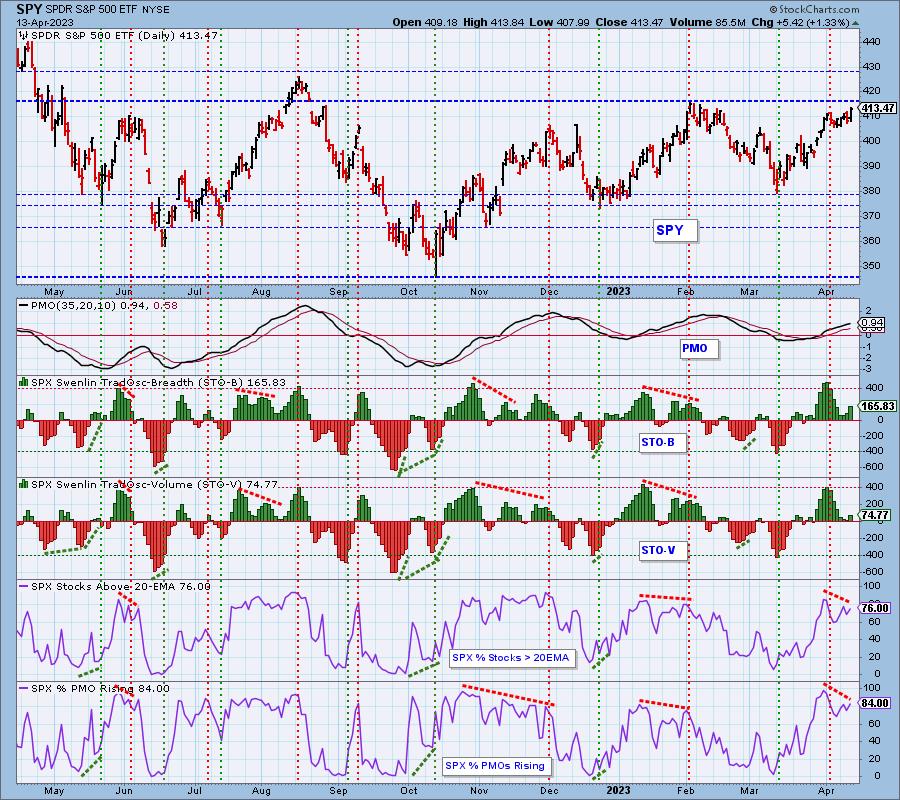This screenshot has height=800, width=900.
Task: Click the boxed SPY annotation on the price panel
Action: pos(675,230)
